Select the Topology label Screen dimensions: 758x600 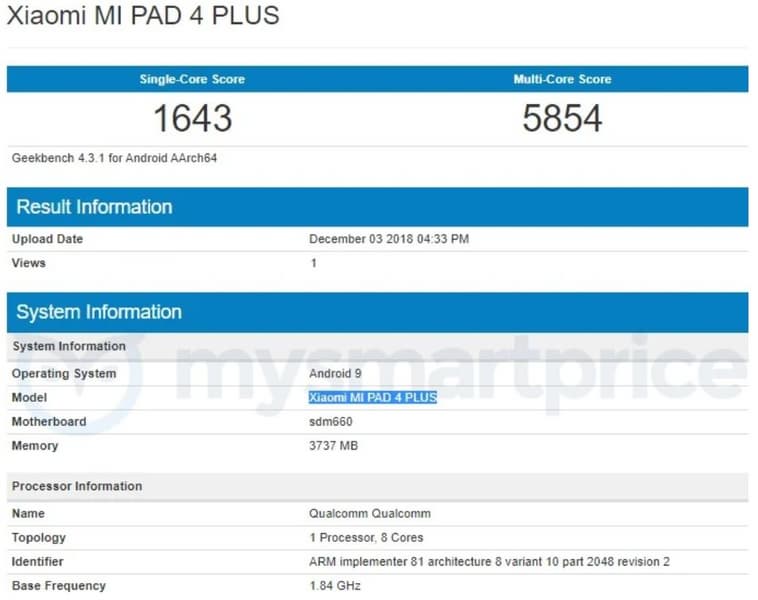[x=39, y=538]
